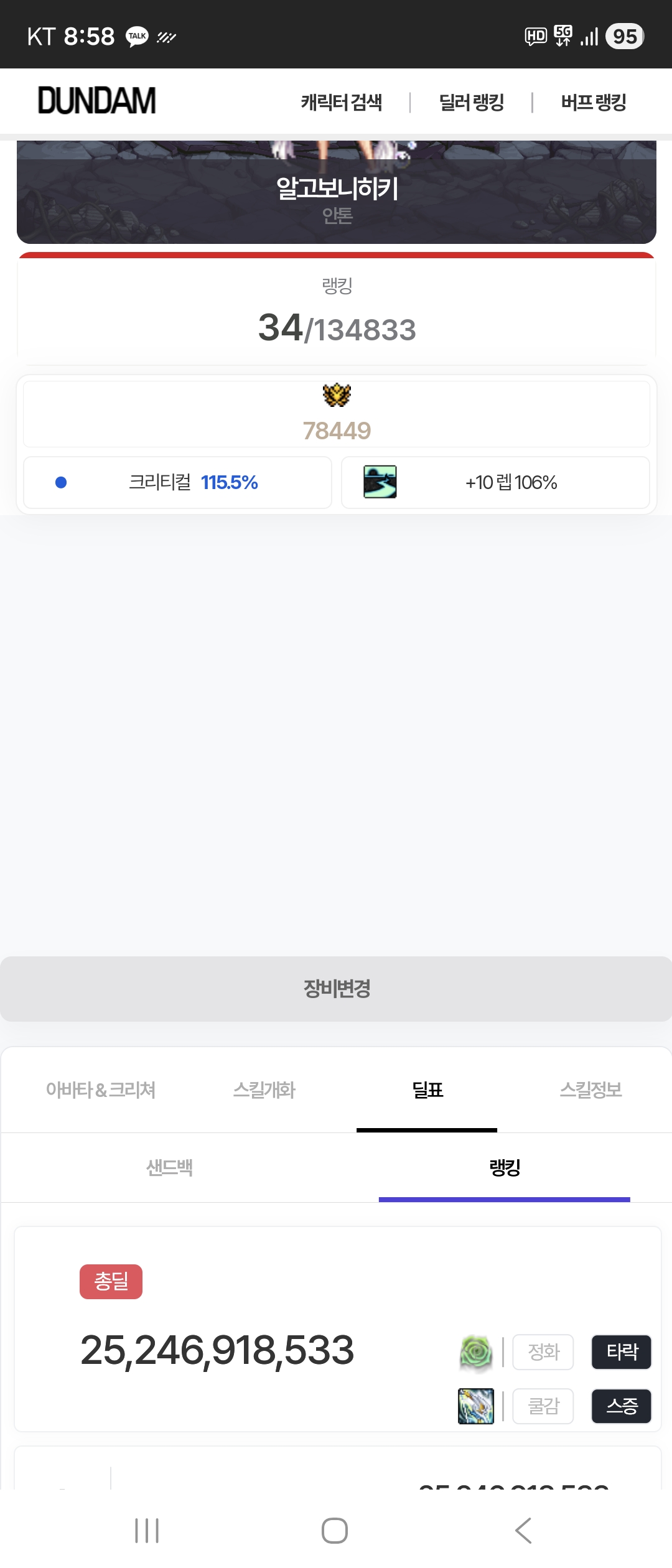The height and width of the screenshot is (1568, 672).
Task: Open the 캐릭터 검색 menu
Action: [342, 102]
